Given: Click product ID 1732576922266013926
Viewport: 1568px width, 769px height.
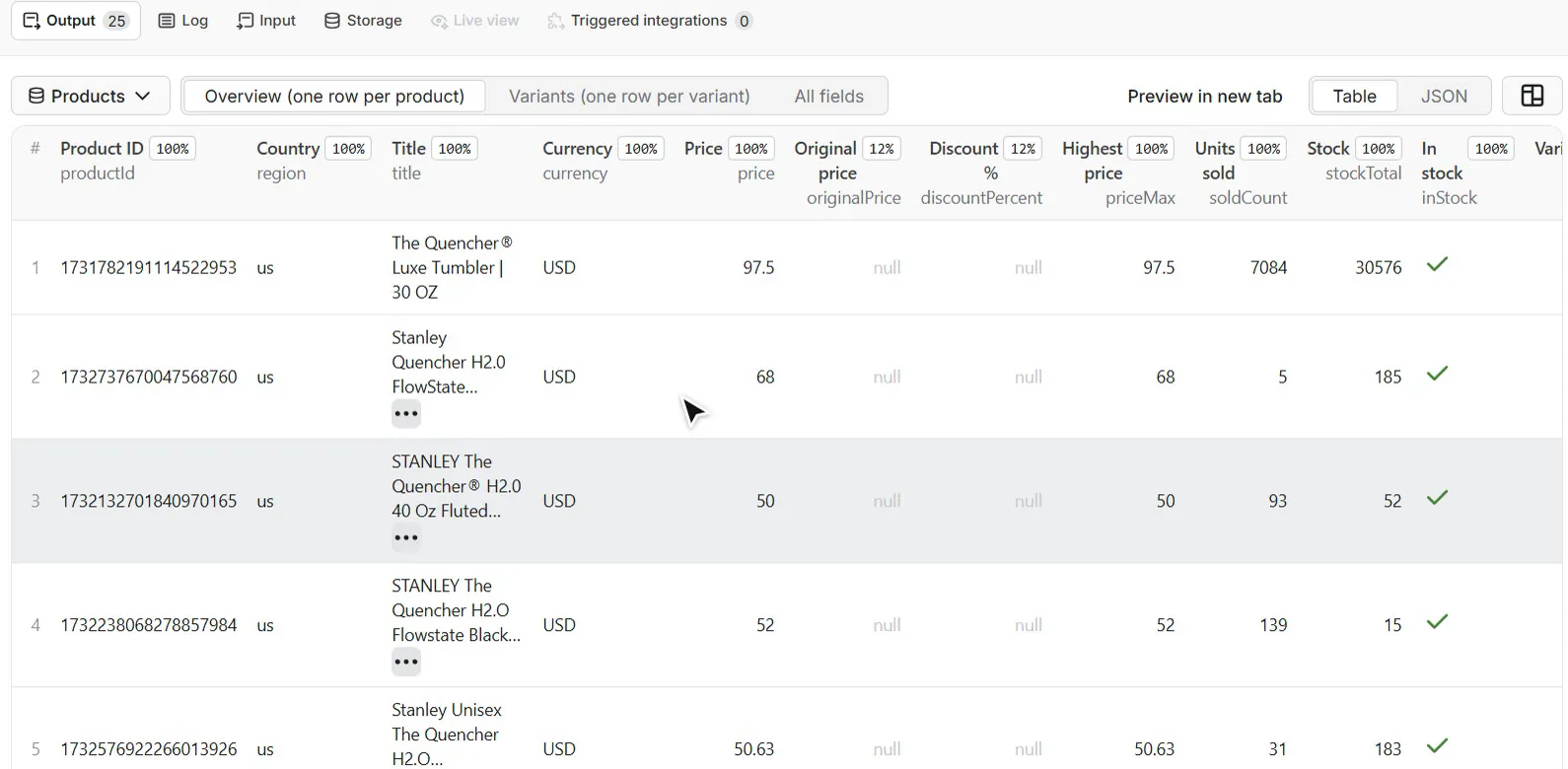Looking at the screenshot, I should click(x=148, y=750).
